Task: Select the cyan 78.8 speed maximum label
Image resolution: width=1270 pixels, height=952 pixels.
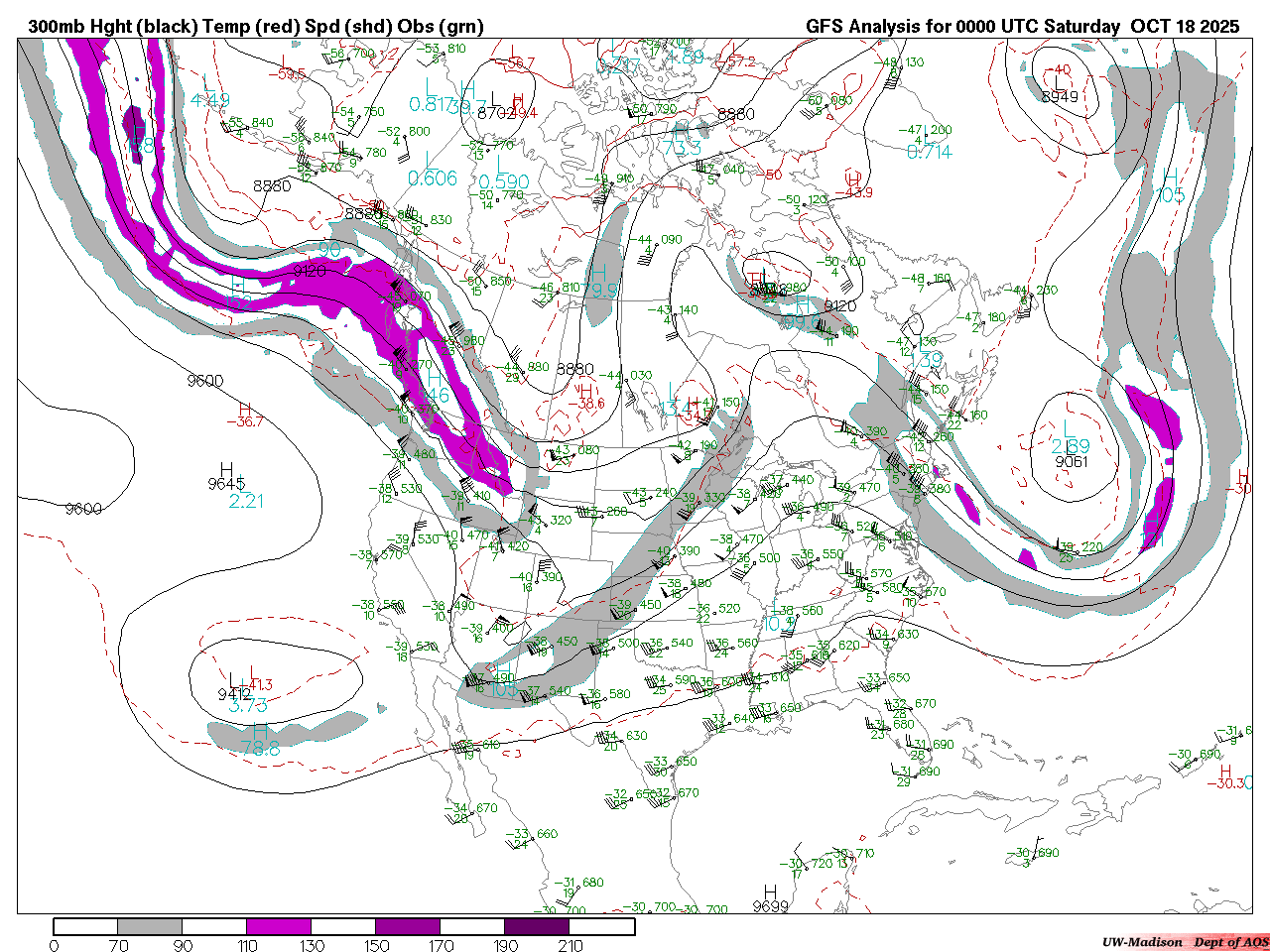Action: pyautogui.click(x=260, y=750)
